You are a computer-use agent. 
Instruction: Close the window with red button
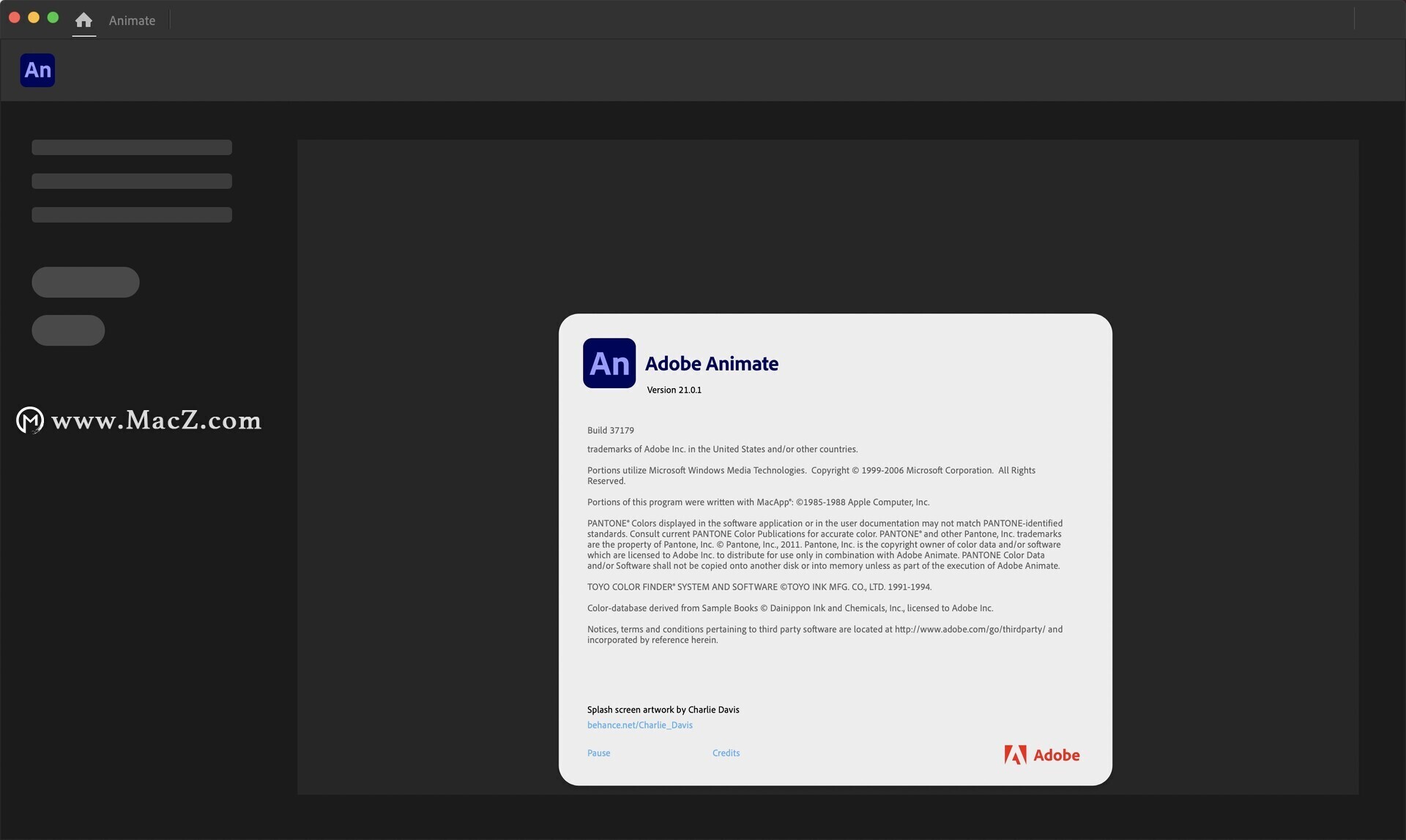(x=14, y=18)
